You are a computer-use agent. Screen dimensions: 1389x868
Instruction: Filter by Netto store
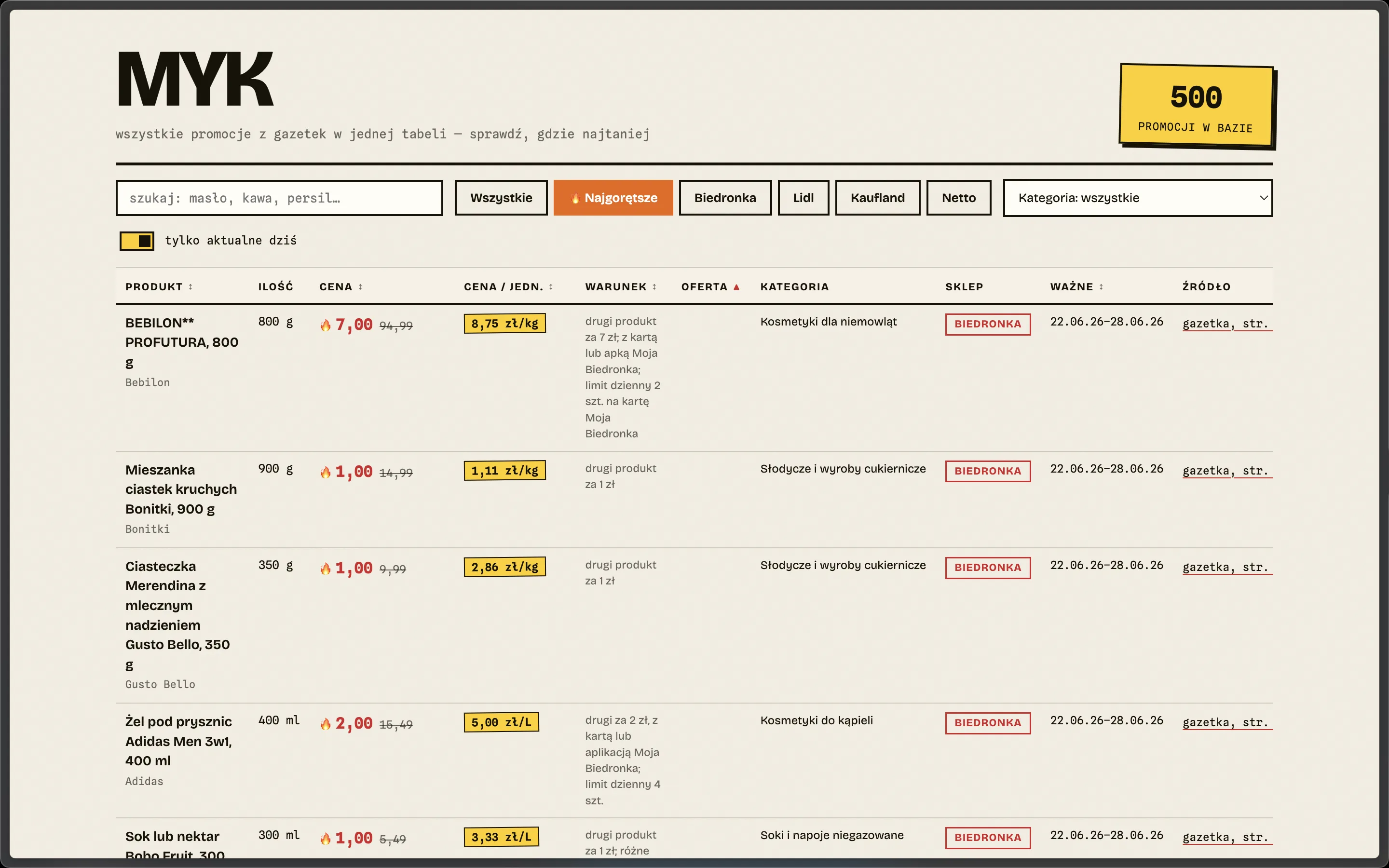pos(958,198)
